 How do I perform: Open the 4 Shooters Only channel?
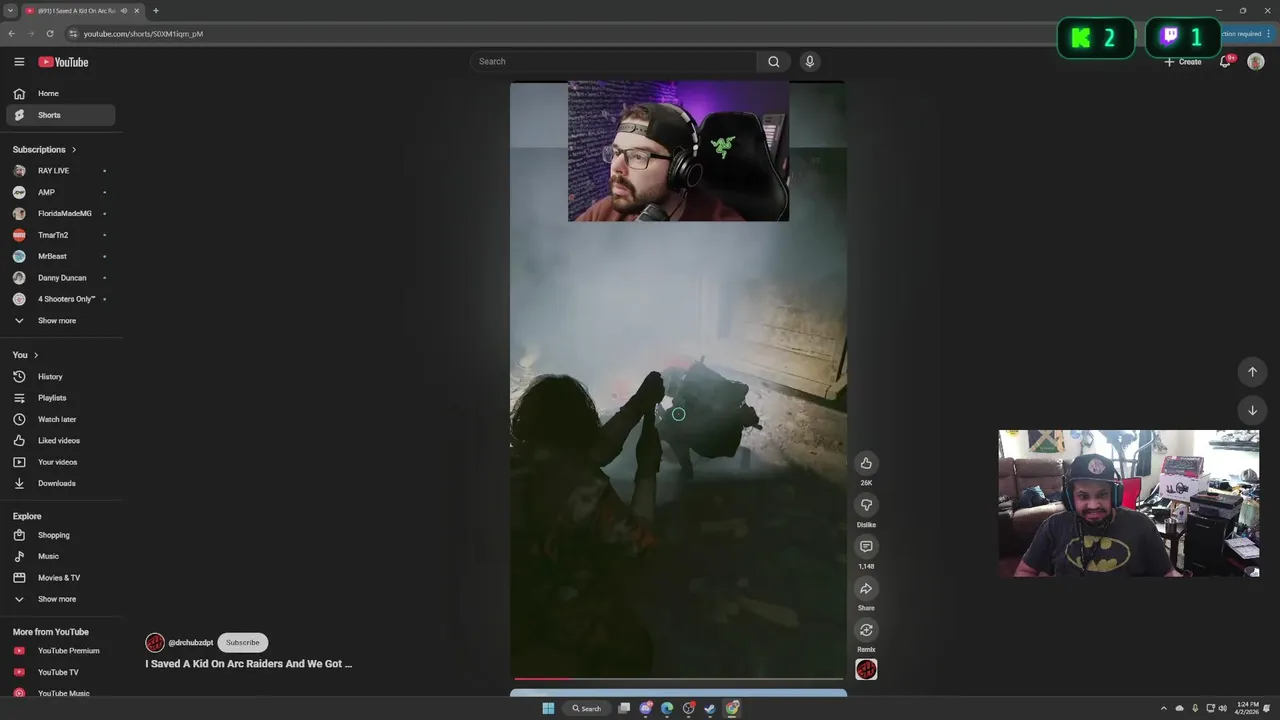tap(61, 299)
